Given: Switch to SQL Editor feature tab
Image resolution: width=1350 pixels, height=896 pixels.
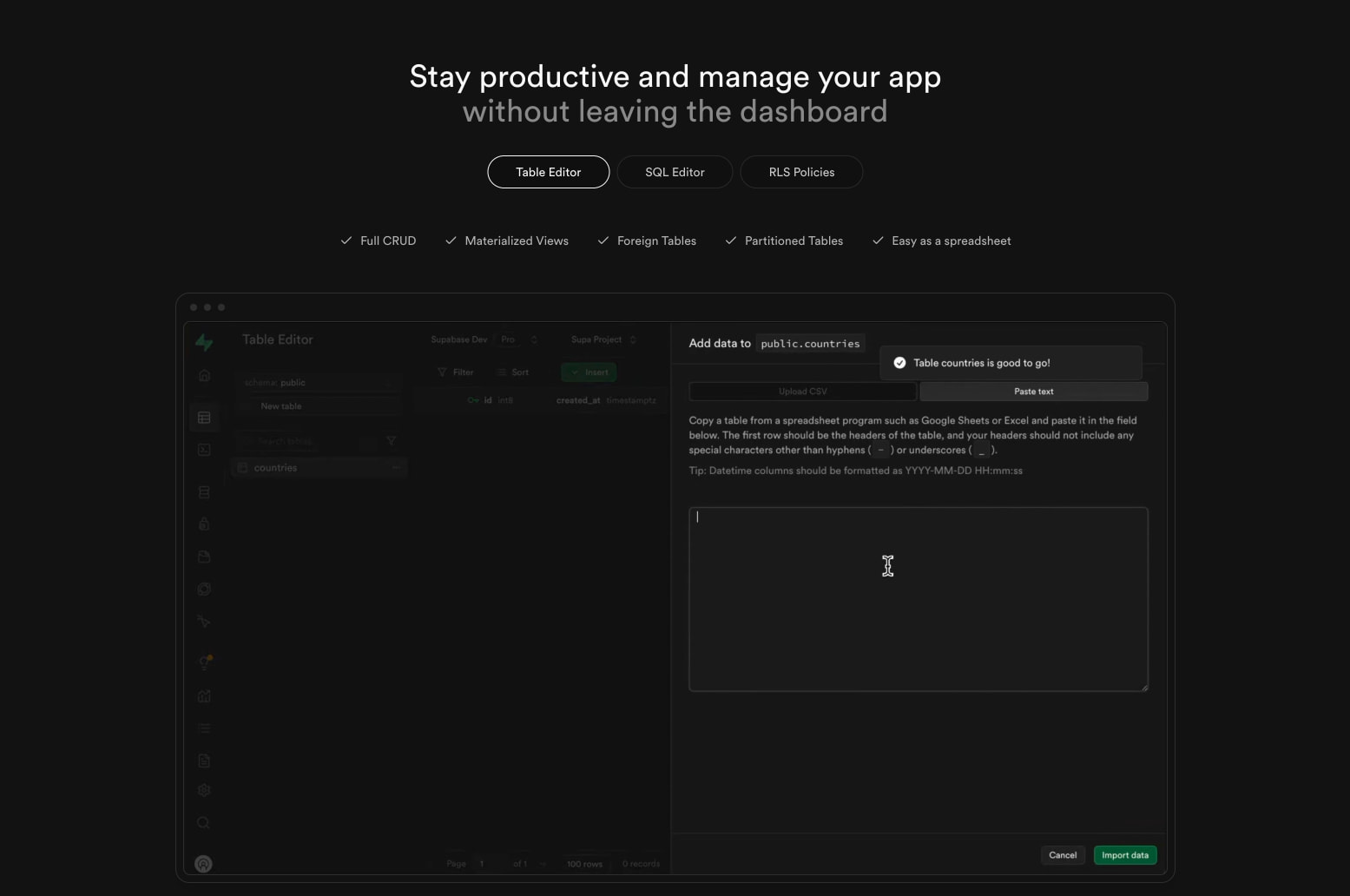Looking at the screenshot, I should (675, 172).
